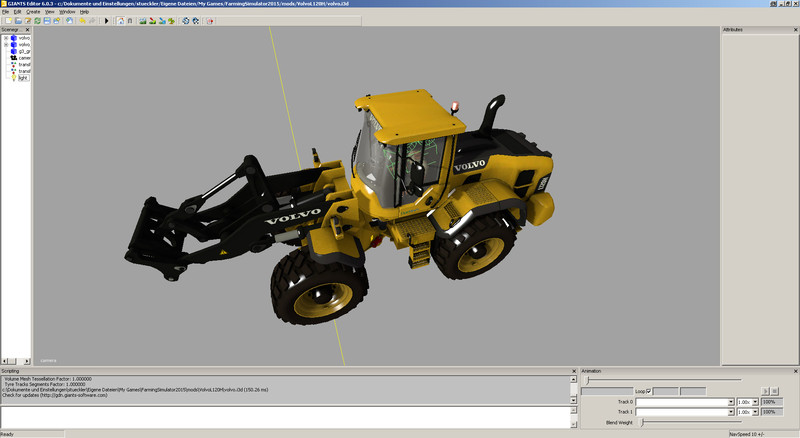Click the Track 1 100% weight field
Image resolution: width=800 pixels, height=438 pixels.
point(772,412)
